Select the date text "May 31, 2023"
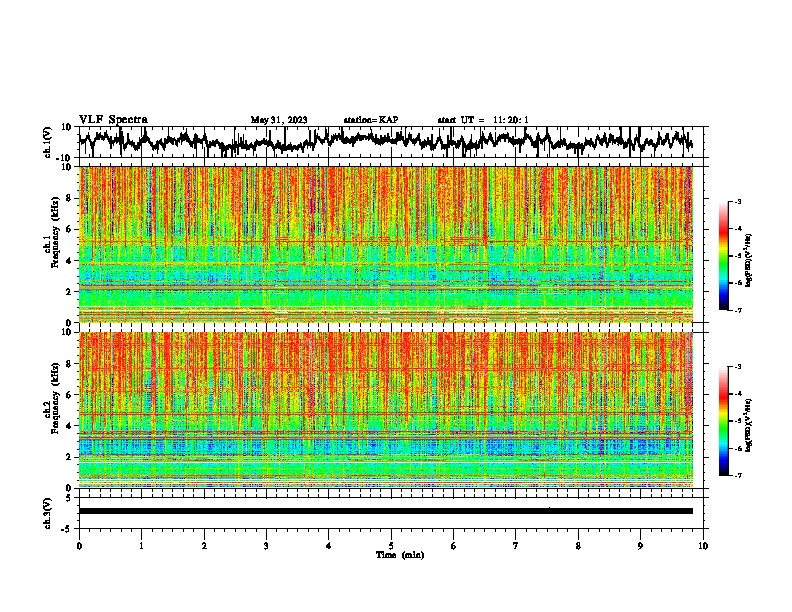792x612 pixels. click(x=279, y=120)
